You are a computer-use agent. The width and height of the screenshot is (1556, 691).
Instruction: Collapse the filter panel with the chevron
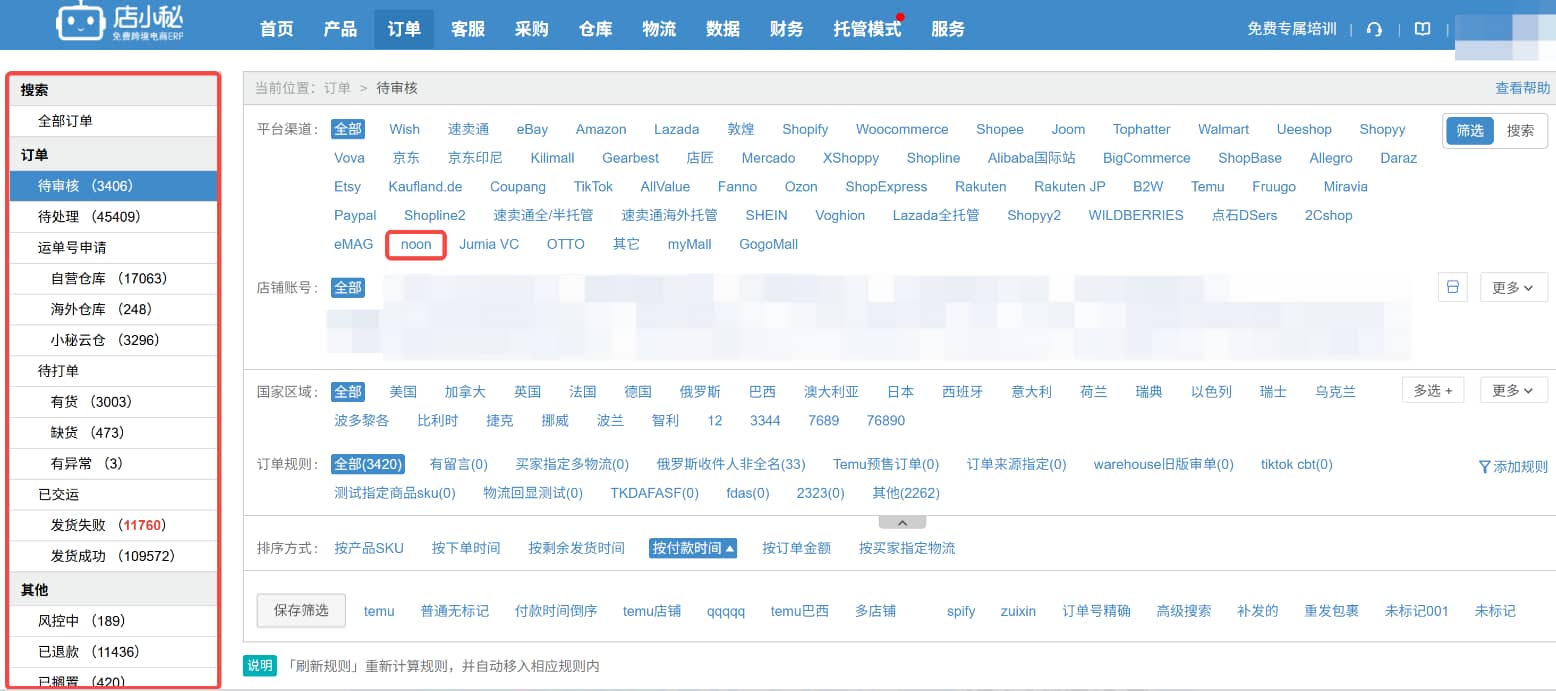coord(902,522)
